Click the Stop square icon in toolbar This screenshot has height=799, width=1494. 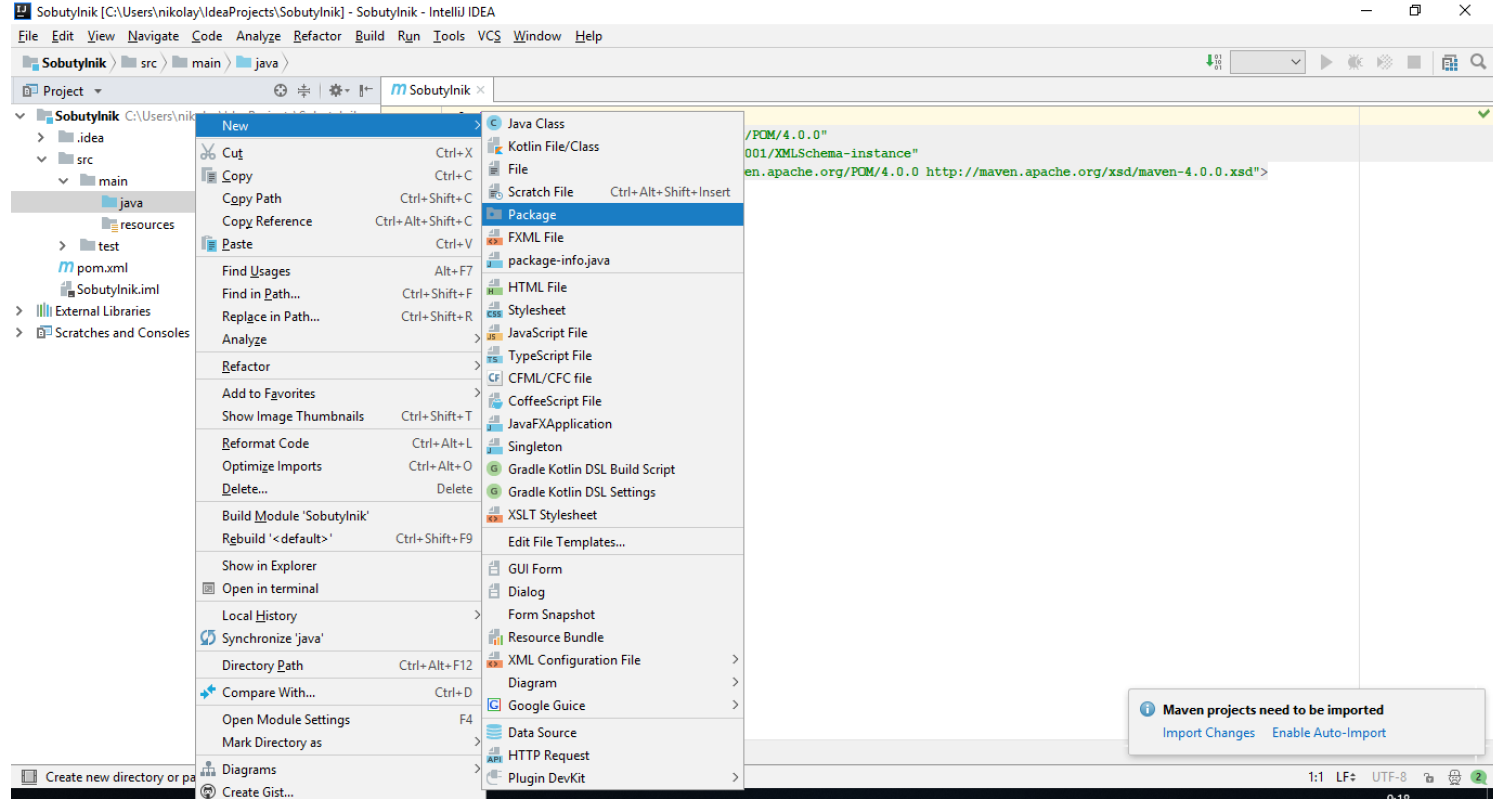click(1414, 62)
